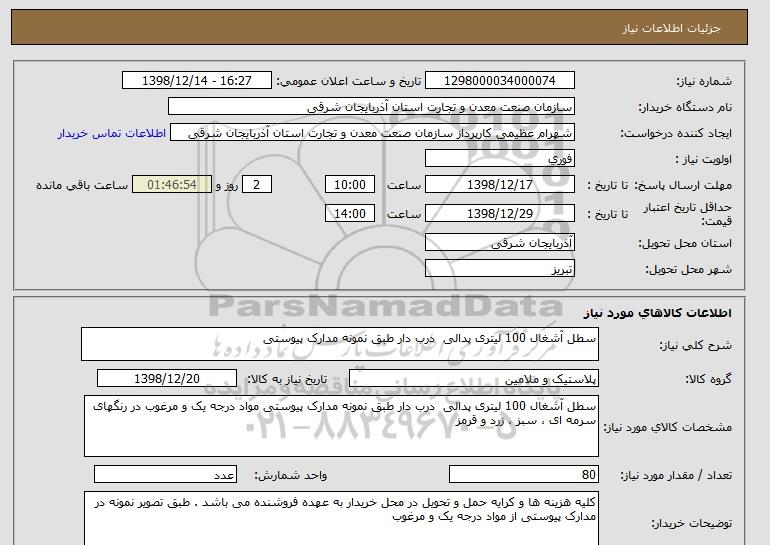Select the announcement date field 1398/12/14 - 16:27
The image size is (770, 545).
tap(196, 81)
